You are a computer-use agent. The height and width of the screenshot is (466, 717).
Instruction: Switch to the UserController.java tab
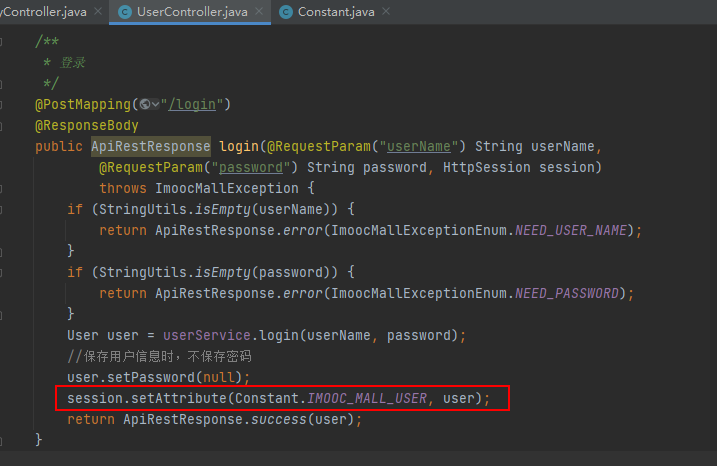tap(192, 12)
